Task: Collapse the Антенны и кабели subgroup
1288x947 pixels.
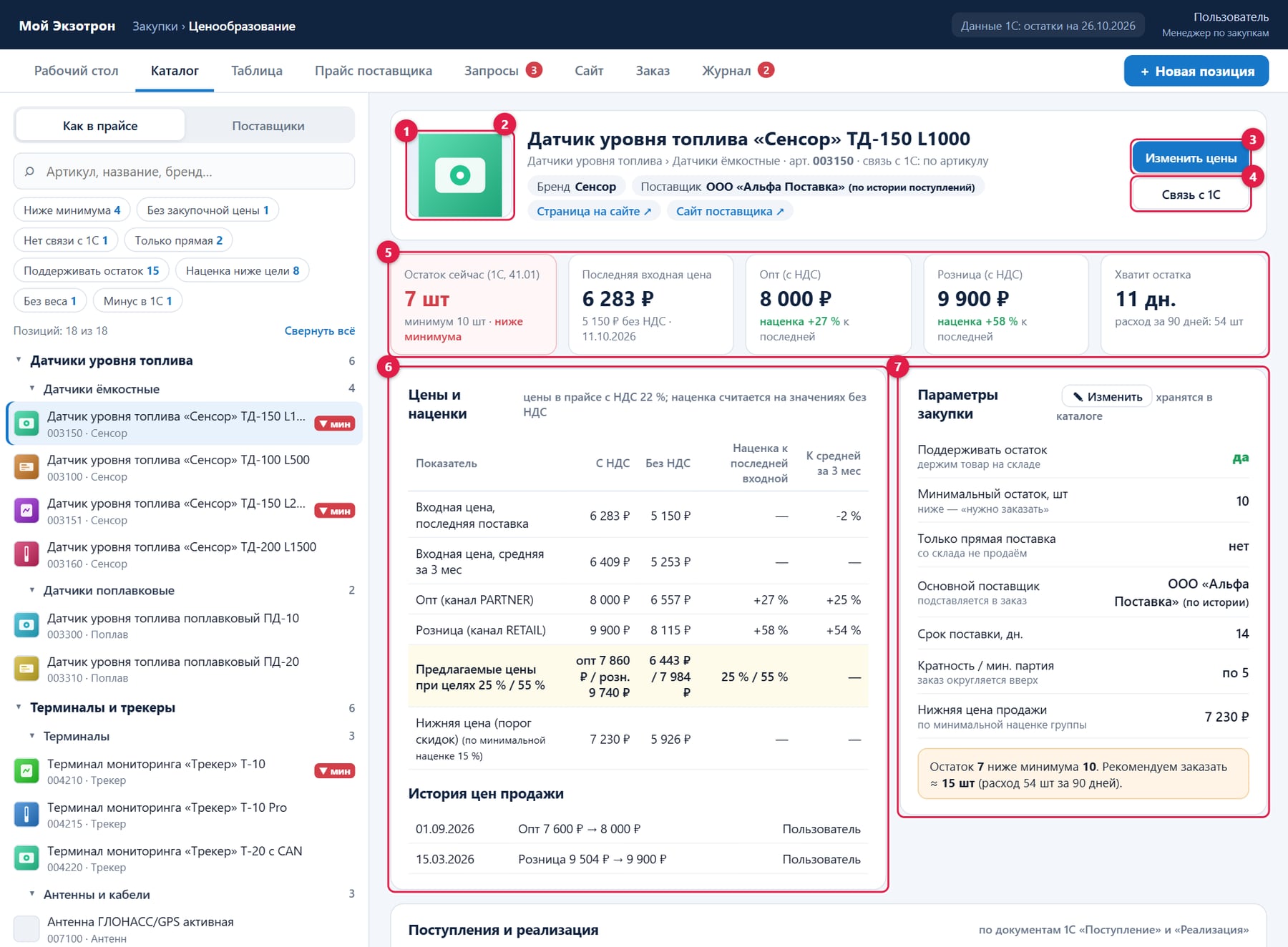Action: pos(31,894)
